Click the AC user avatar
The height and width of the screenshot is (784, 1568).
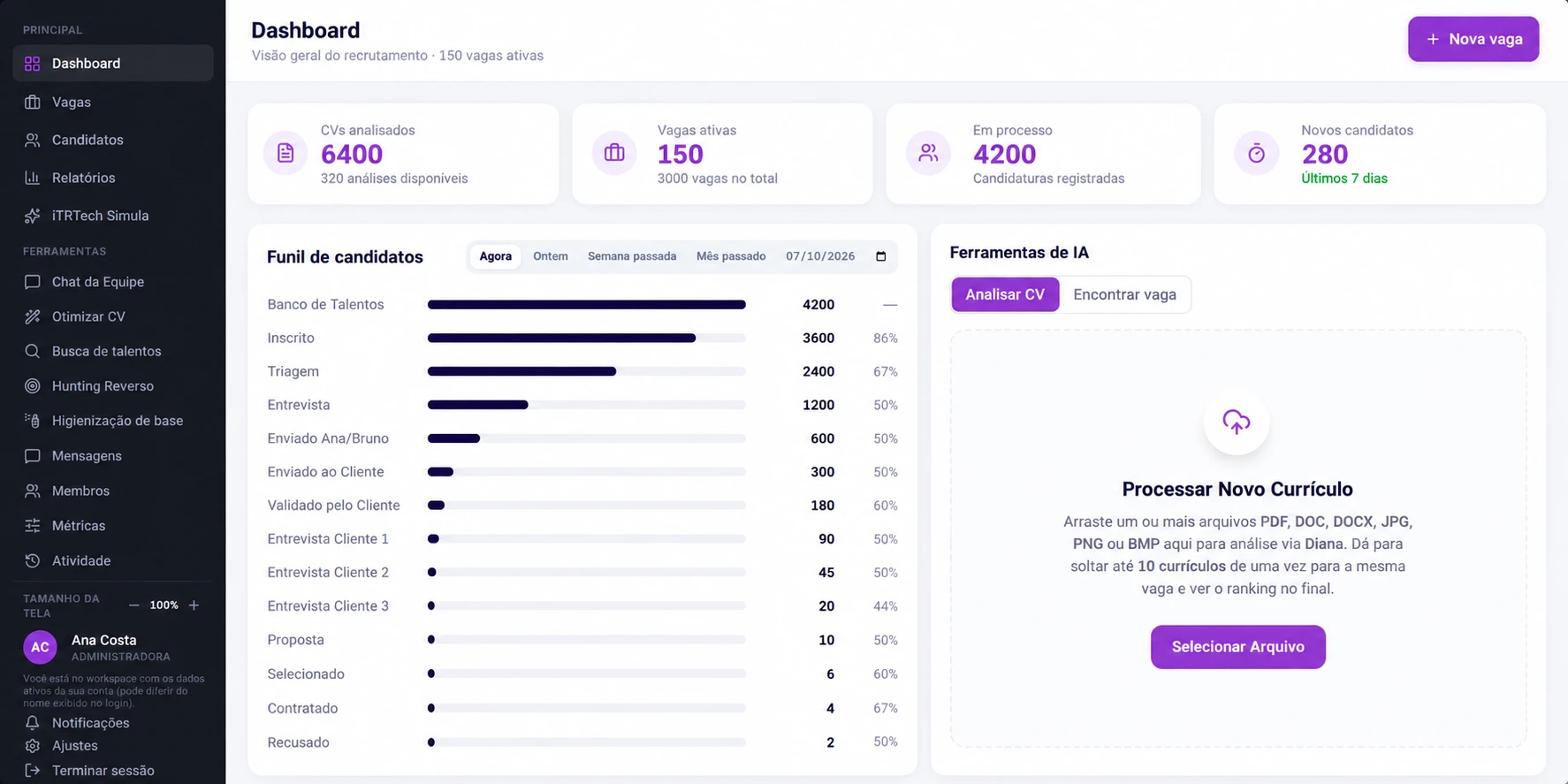40,647
